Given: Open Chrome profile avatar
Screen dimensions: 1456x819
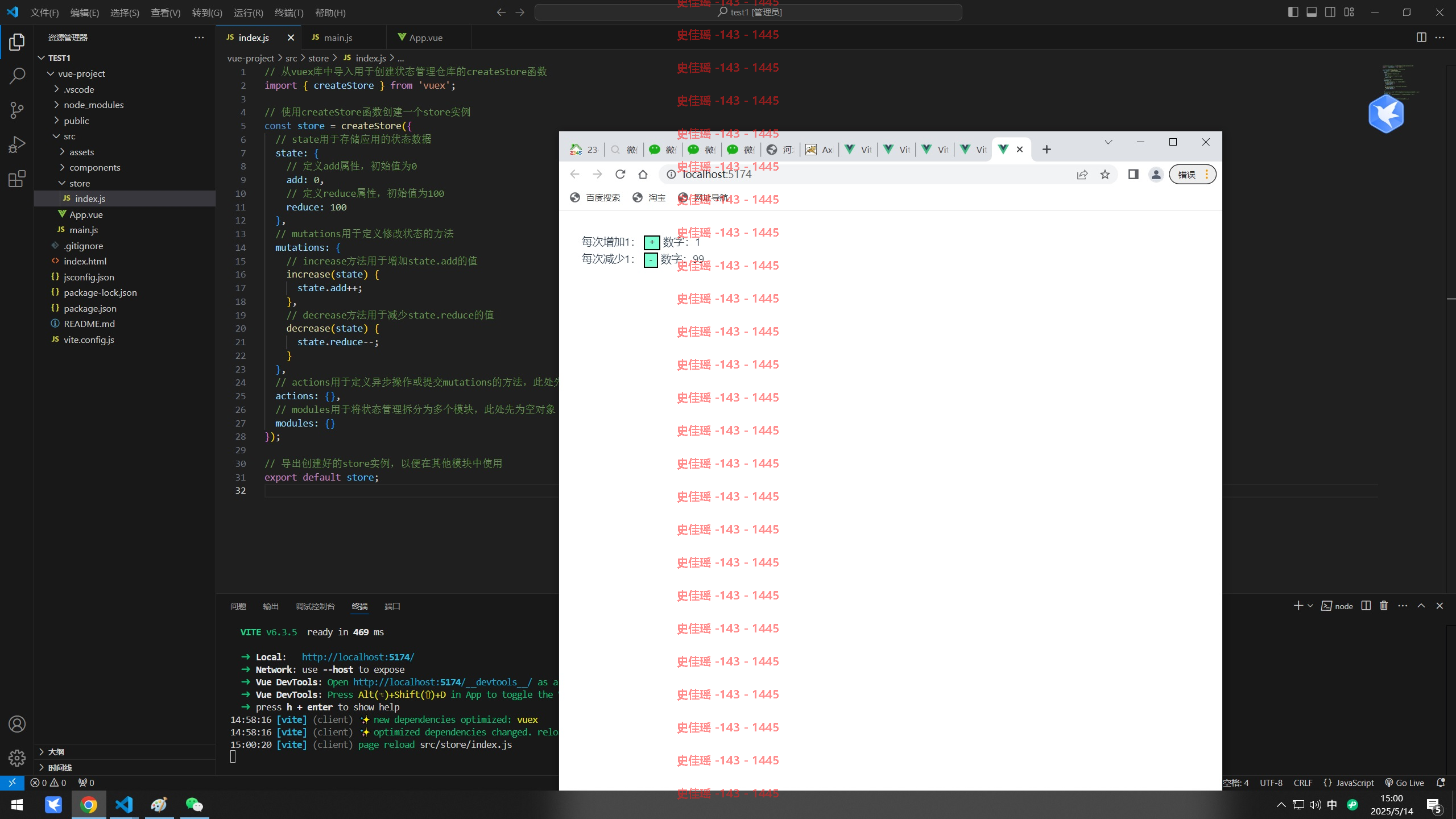Looking at the screenshot, I should point(1156,175).
